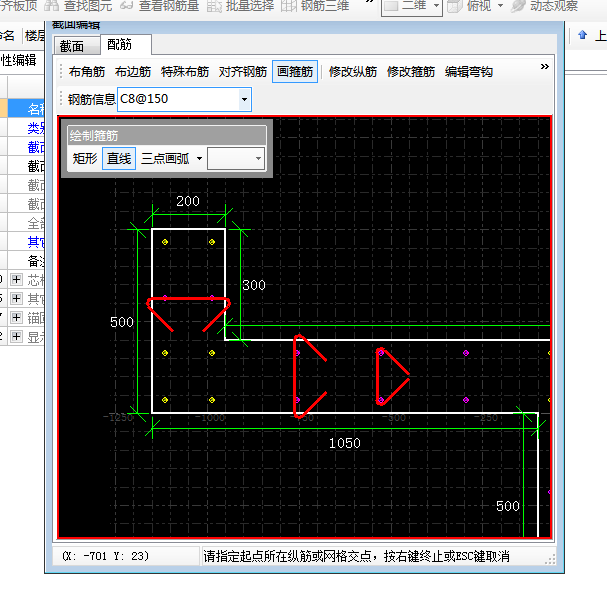Image resolution: width=607 pixels, height=589 pixels.
Task: Click the 200 dimension label
Action: [188, 201]
